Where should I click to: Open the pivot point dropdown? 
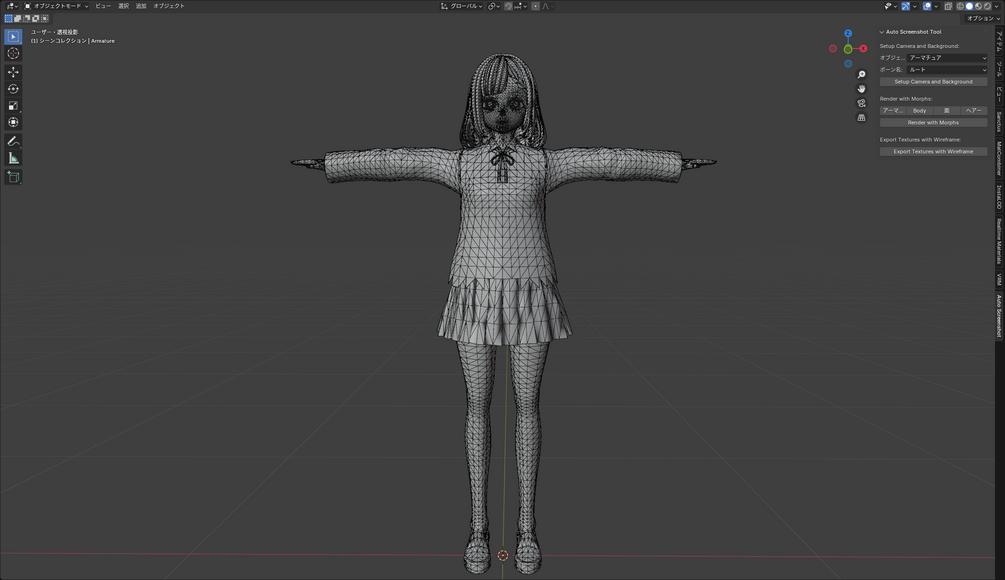(494, 6)
